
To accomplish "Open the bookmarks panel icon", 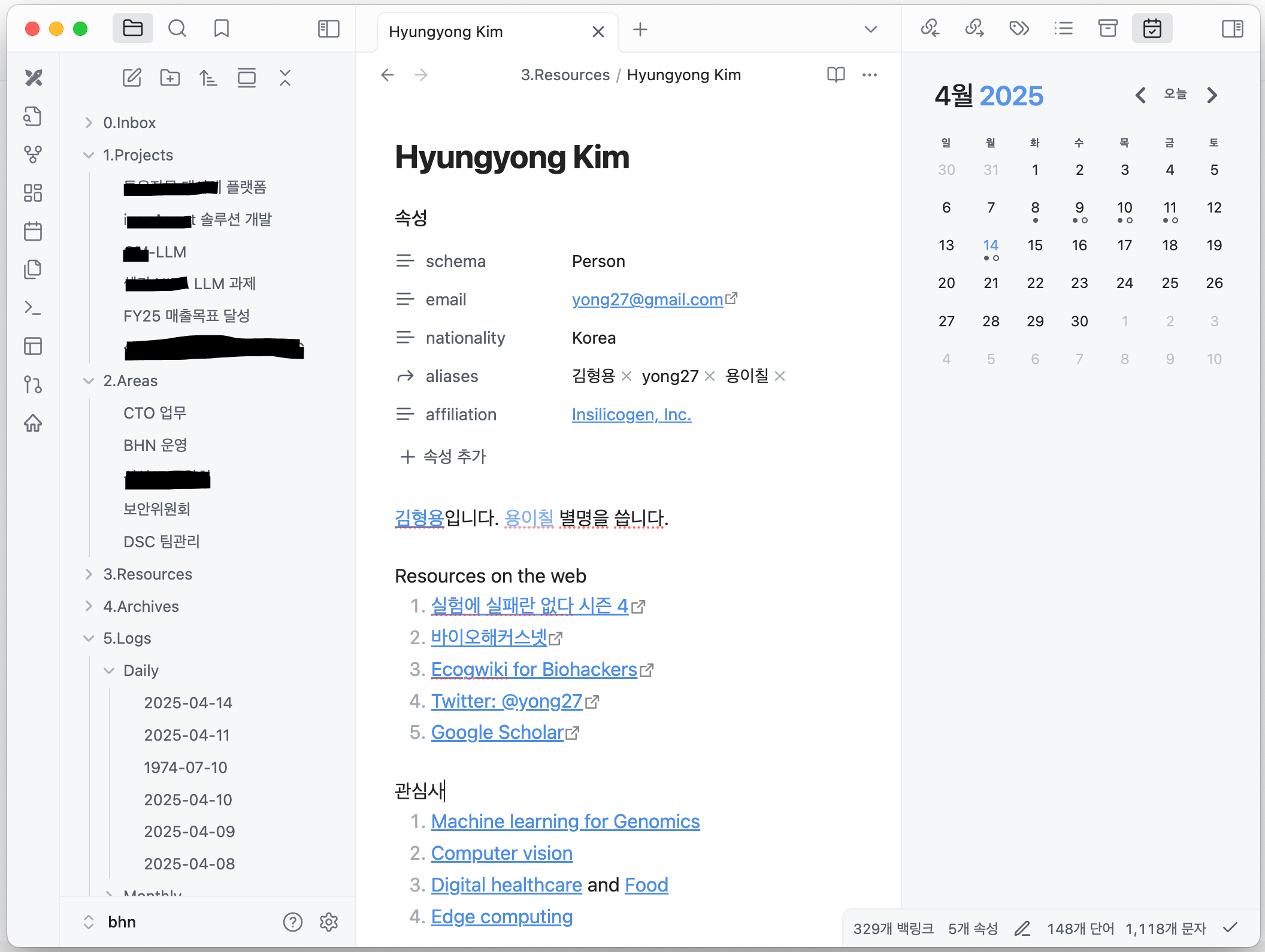I will [222, 29].
